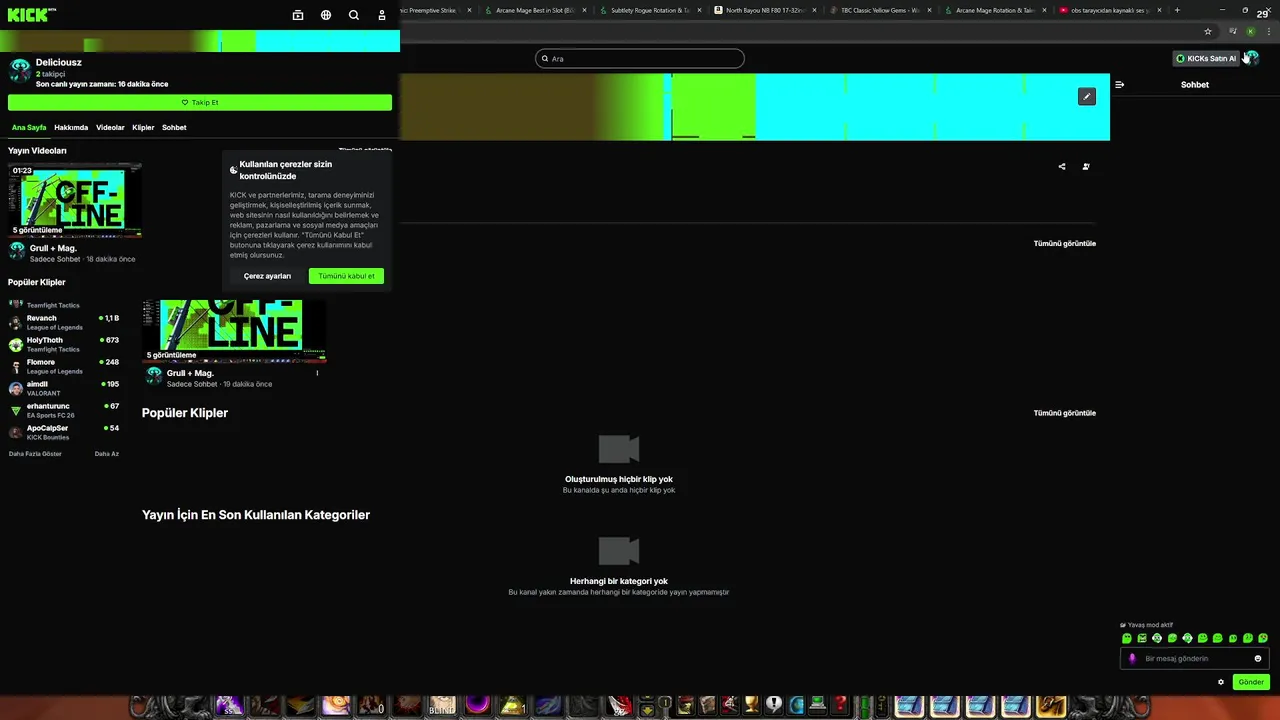Click the Deliciousz channel avatar

(20, 70)
